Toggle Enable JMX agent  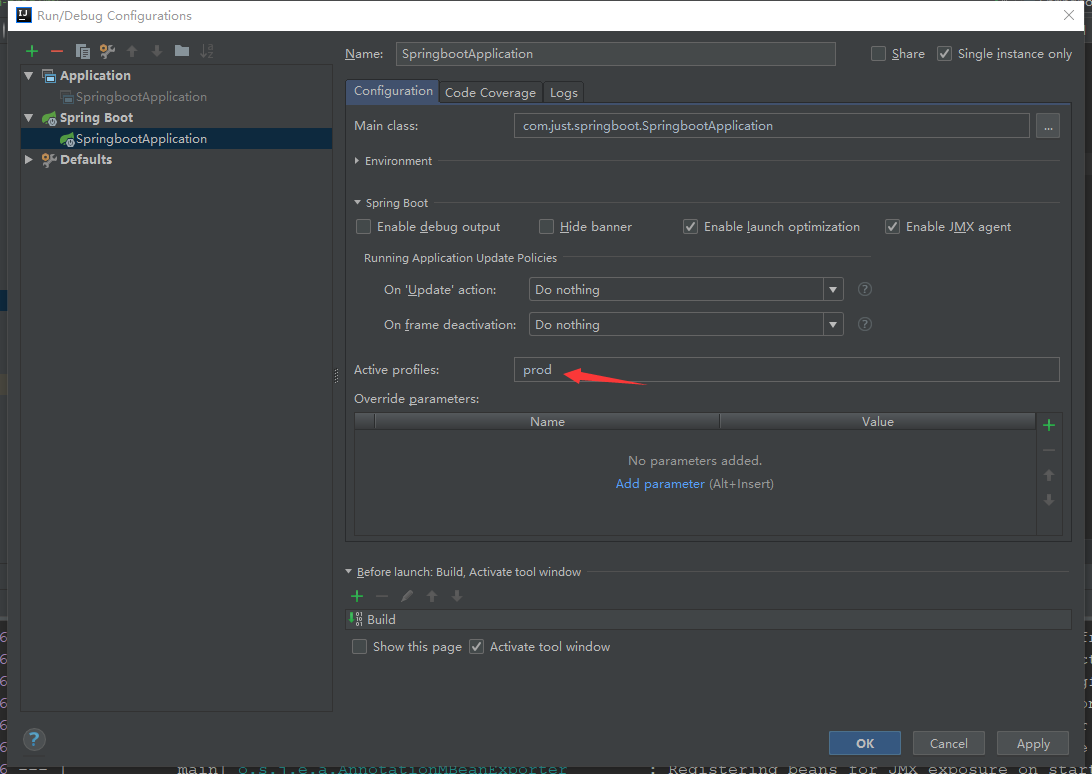[x=892, y=226]
